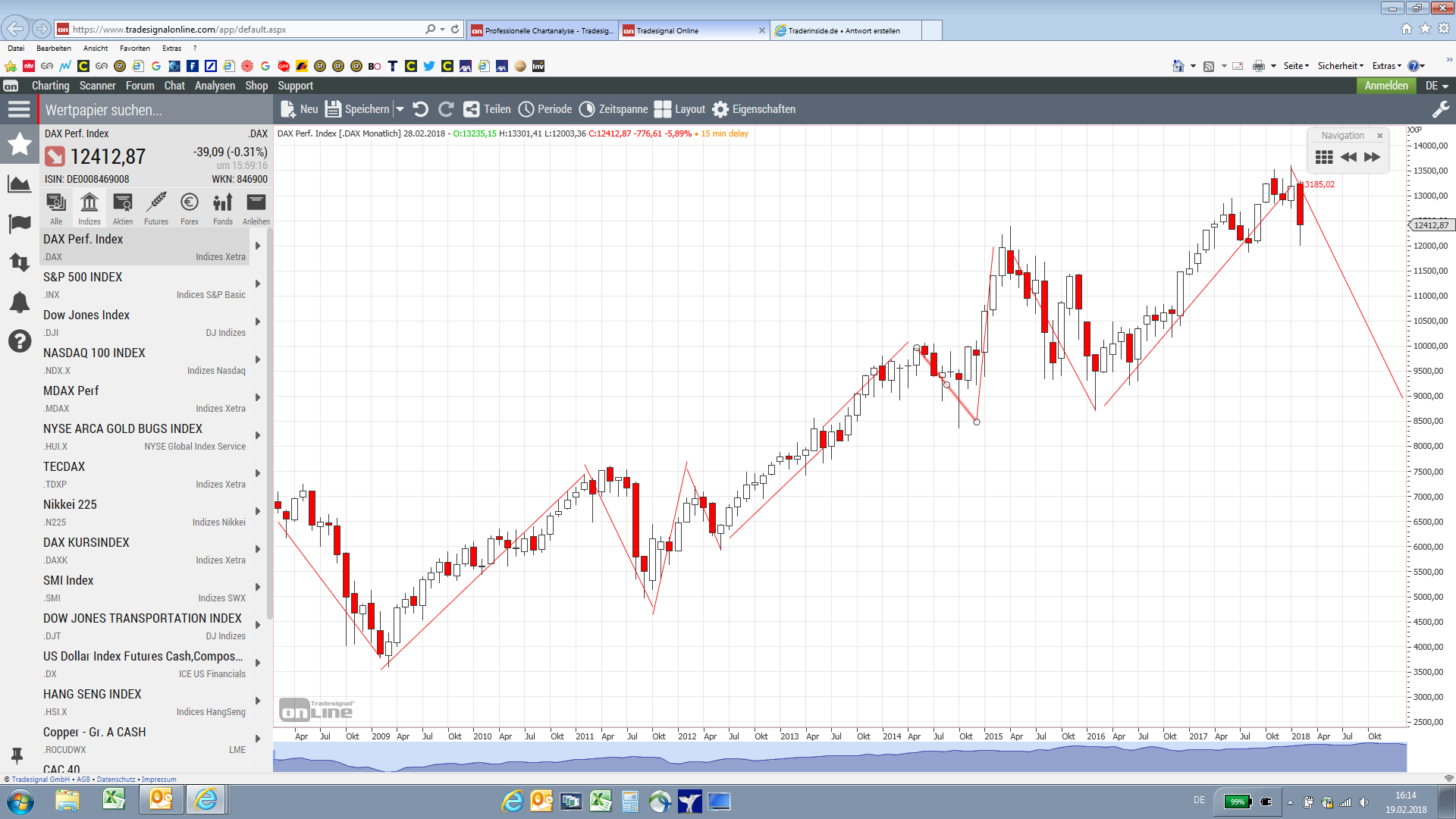The width and height of the screenshot is (1456, 819).
Task: Expand the Nikkei 225 row arrow
Action: pos(258,511)
